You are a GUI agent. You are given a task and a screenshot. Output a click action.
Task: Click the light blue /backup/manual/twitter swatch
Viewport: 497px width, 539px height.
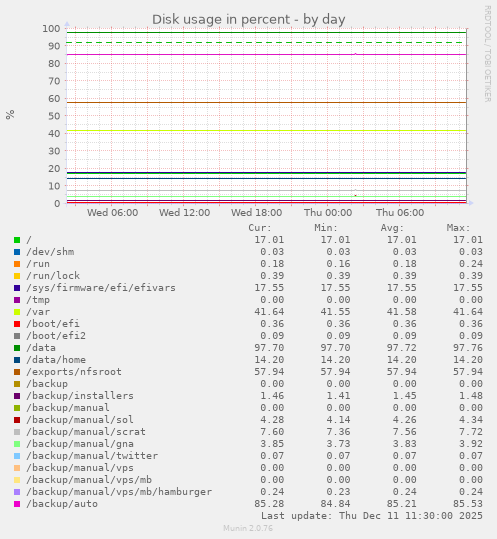point(17,456)
